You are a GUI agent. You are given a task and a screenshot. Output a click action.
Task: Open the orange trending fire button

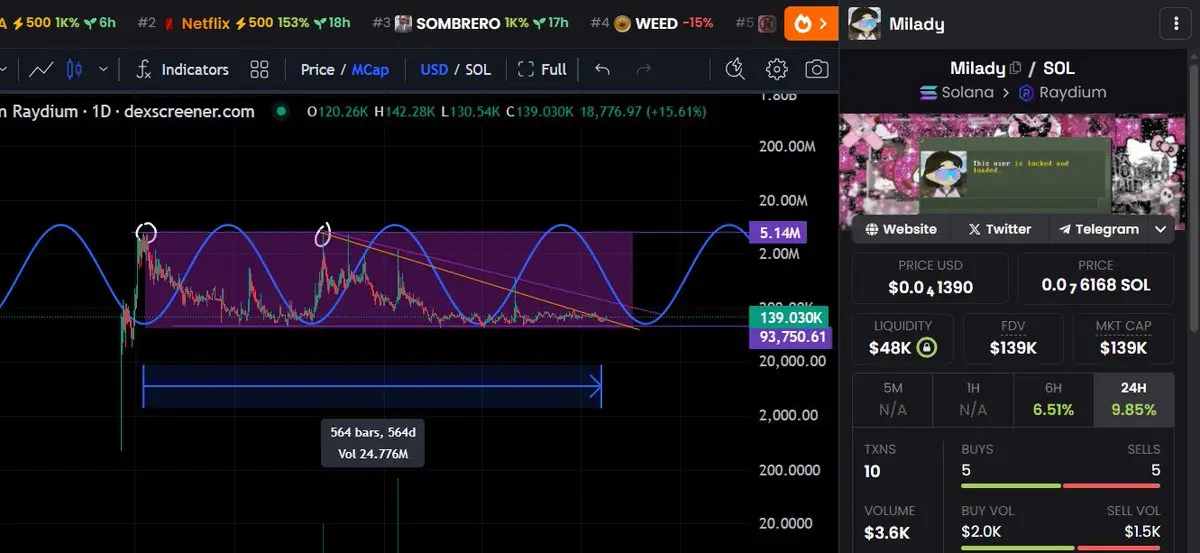coord(811,22)
